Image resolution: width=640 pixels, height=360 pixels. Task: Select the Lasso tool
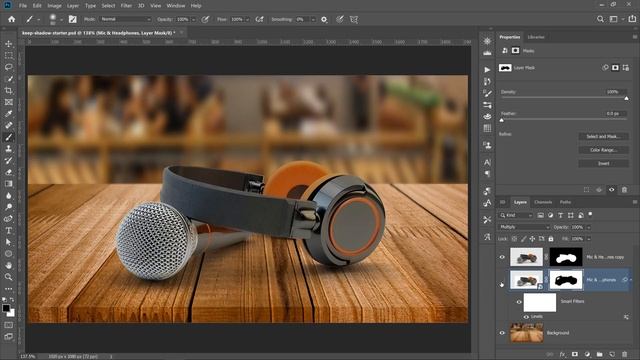9,67
